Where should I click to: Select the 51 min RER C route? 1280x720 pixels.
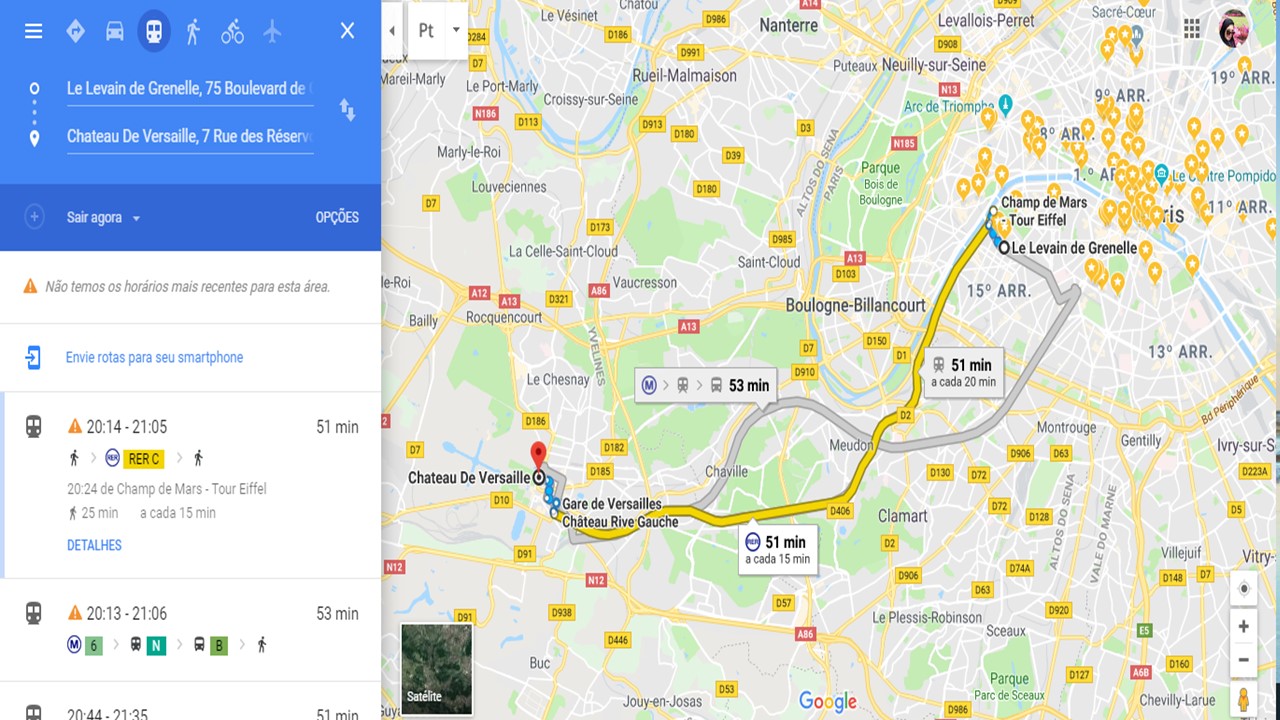190,485
